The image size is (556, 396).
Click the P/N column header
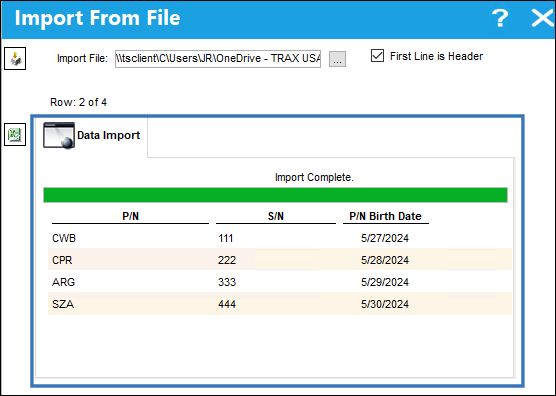(130, 216)
